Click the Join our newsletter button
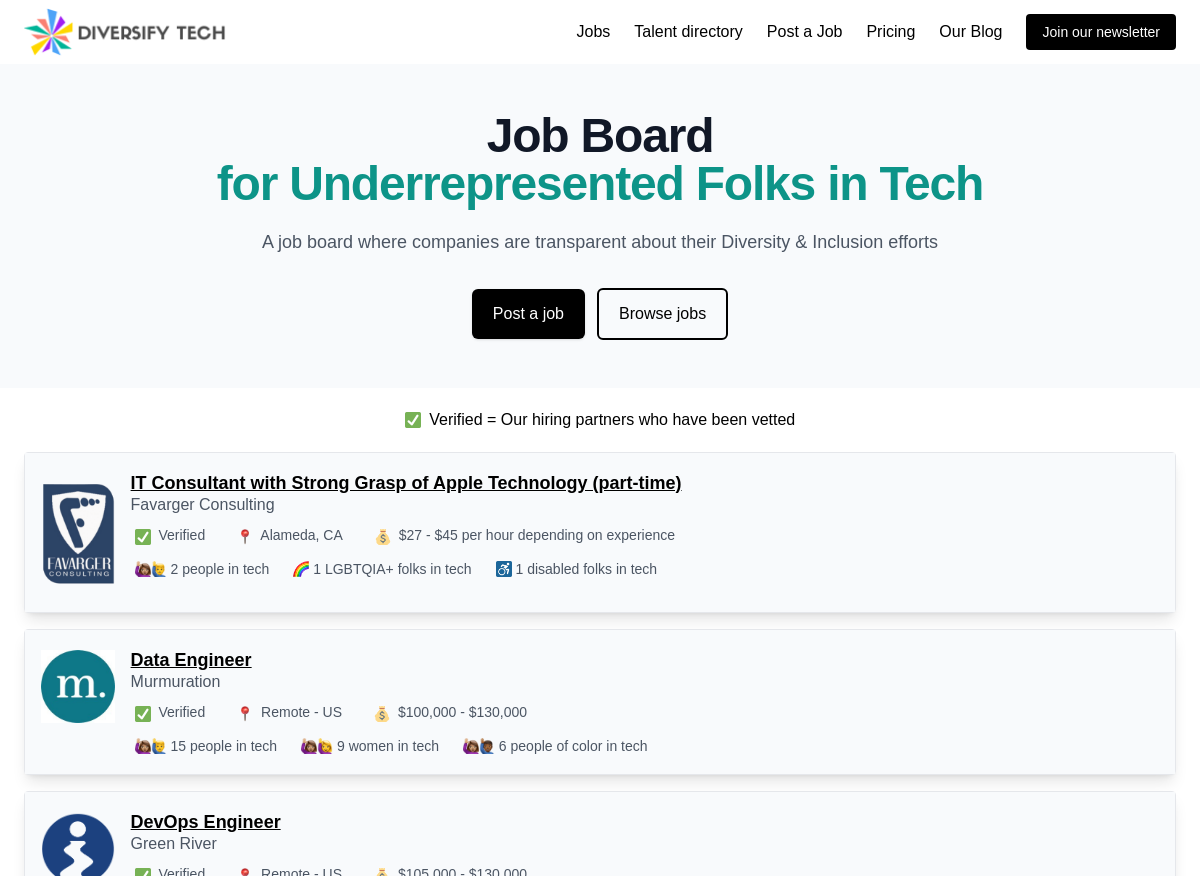This screenshot has height=876, width=1200. coord(1101,32)
